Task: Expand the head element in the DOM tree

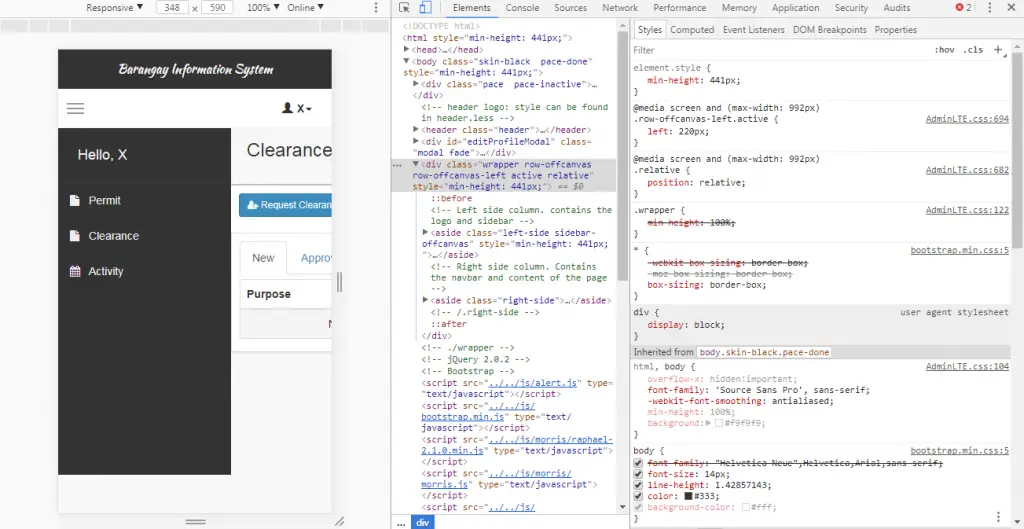Action: tap(407, 49)
